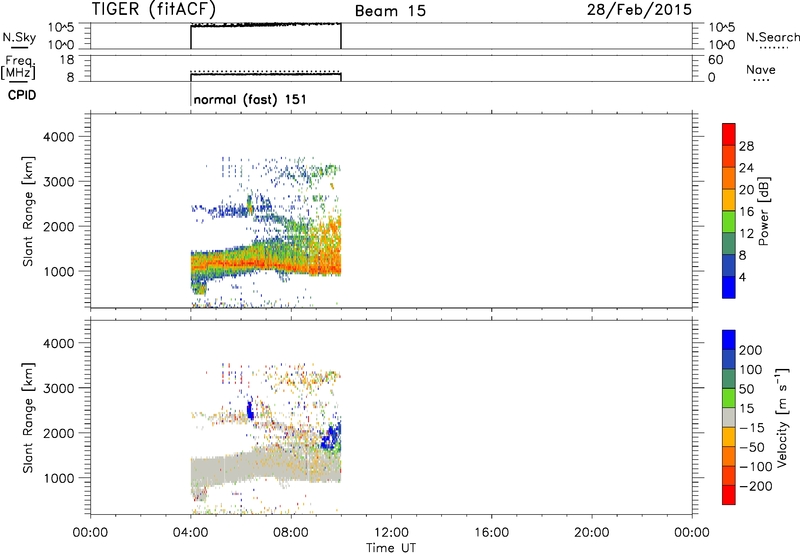
Task: Click the Slant Range label of the velocity panel
Action: [x=28, y=418]
